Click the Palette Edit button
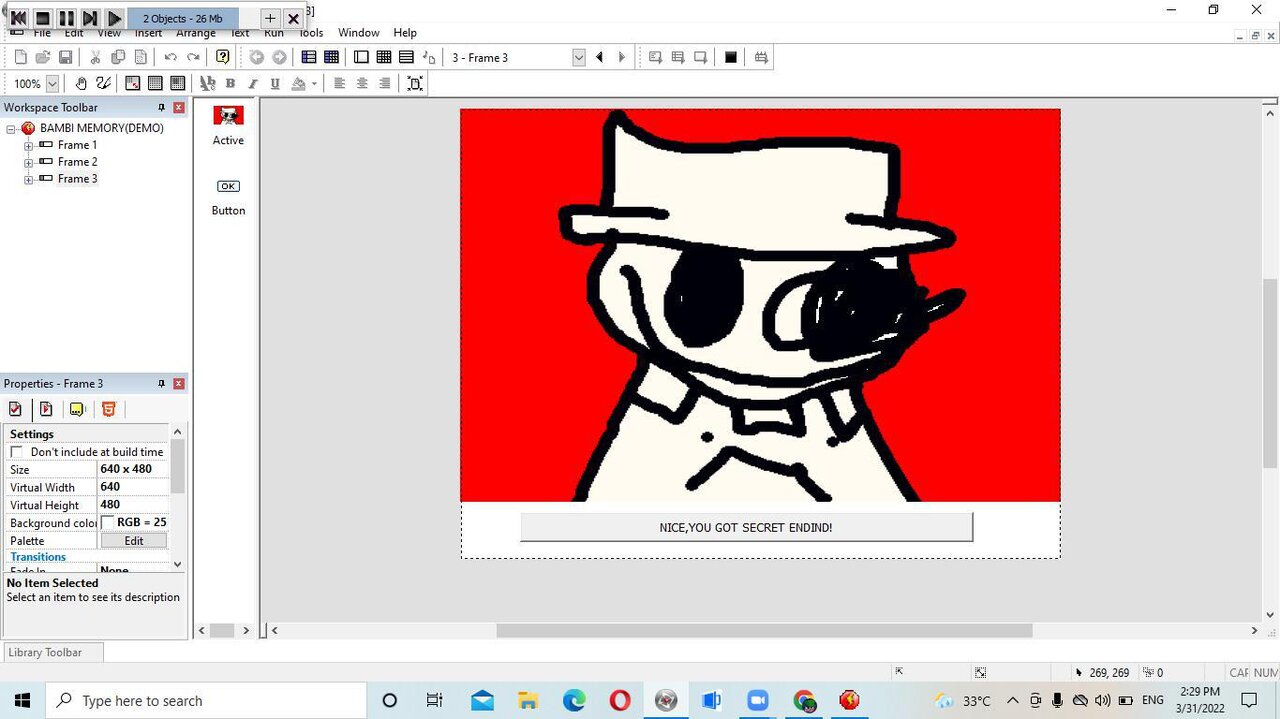The width and height of the screenshot is (1280, 719). click(133, 541)
